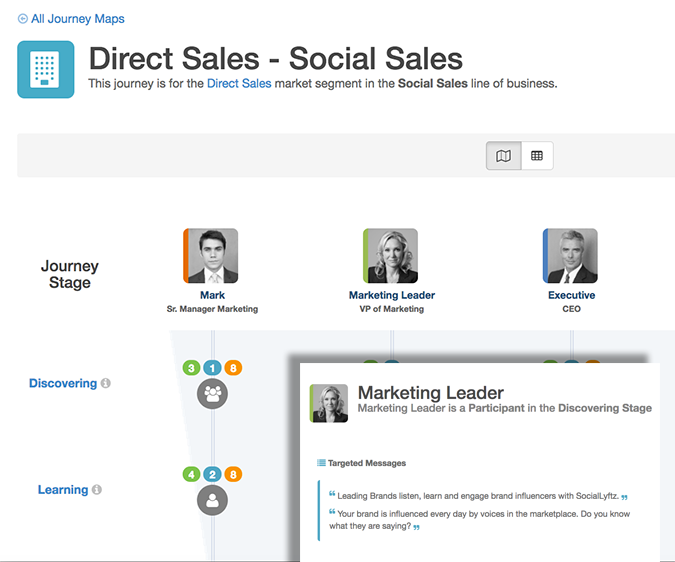
Task: Click the teal building journey icon
Action: [x=46, y=69]
